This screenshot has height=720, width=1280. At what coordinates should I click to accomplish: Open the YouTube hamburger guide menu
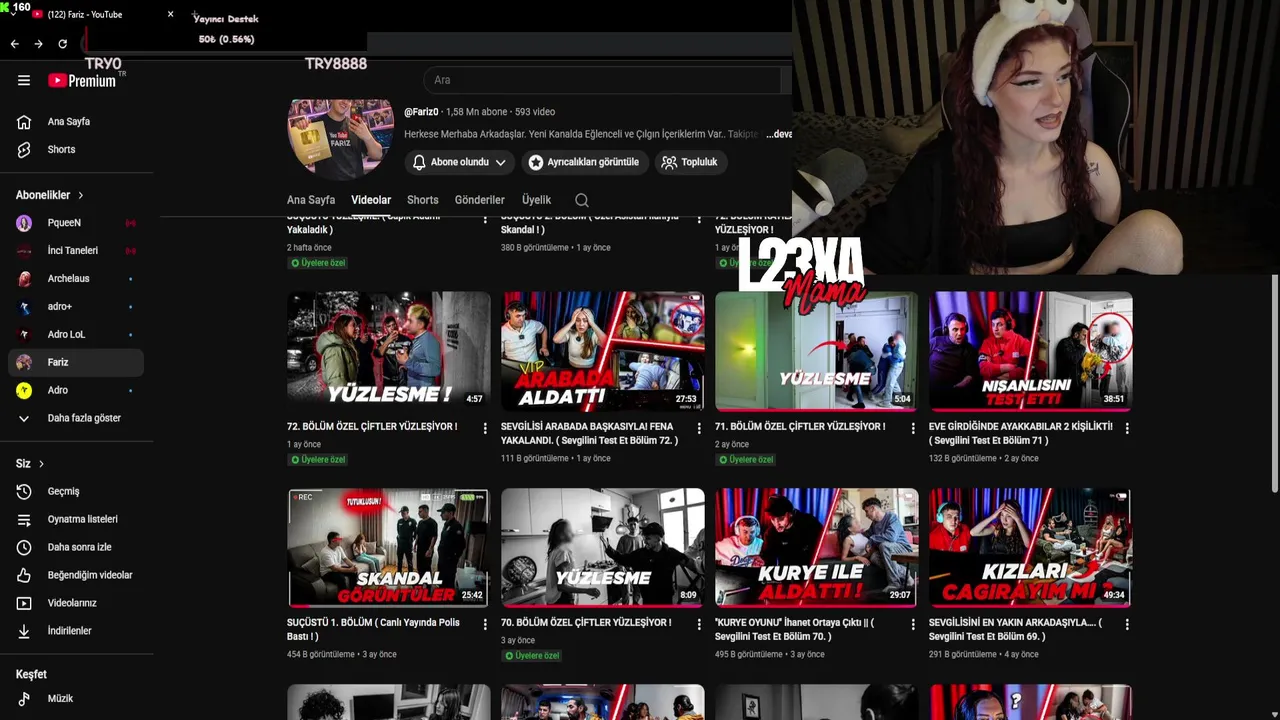pyautogui.click(x=24, y=81)
